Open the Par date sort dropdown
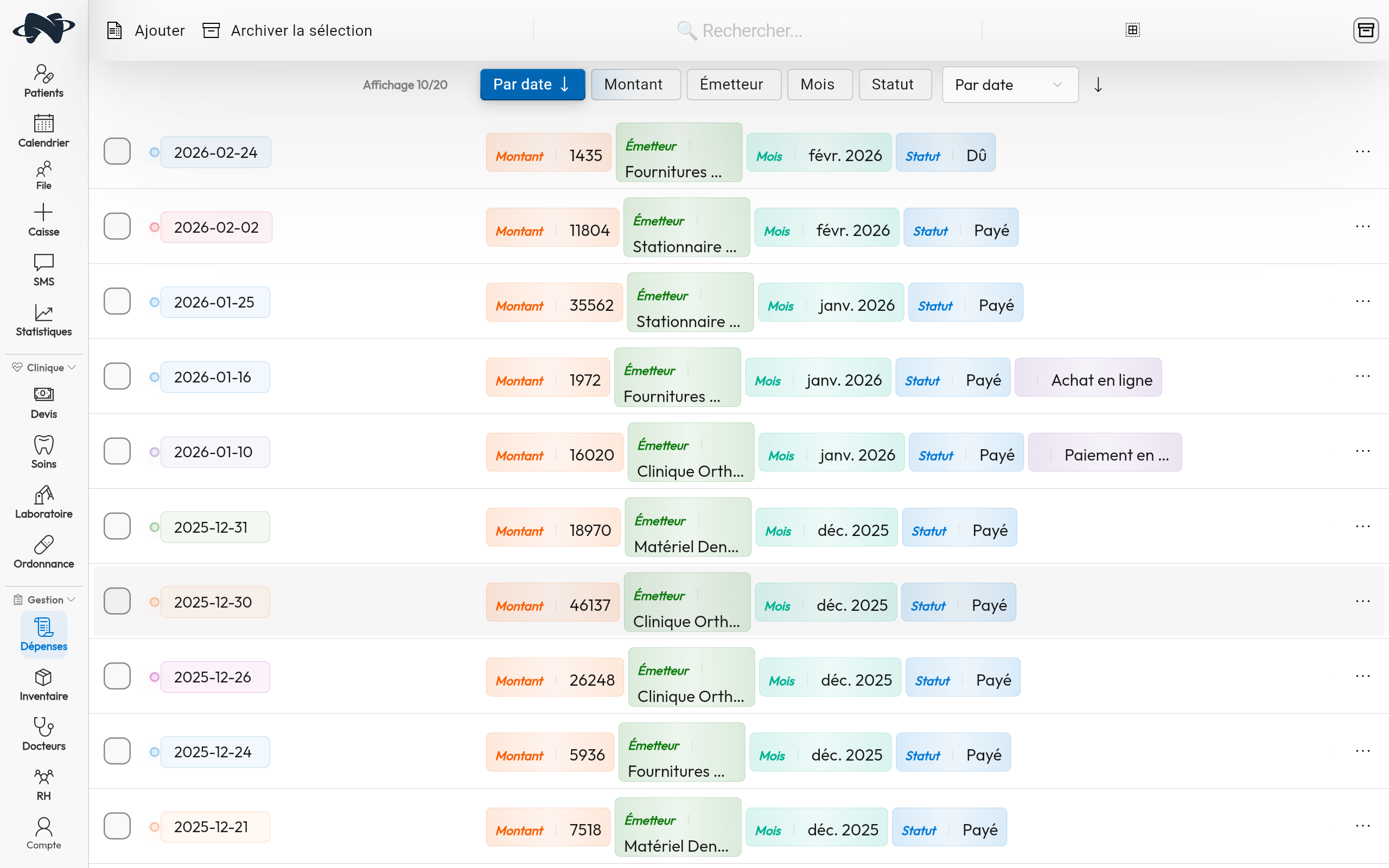 click(x=1009, y=85)
